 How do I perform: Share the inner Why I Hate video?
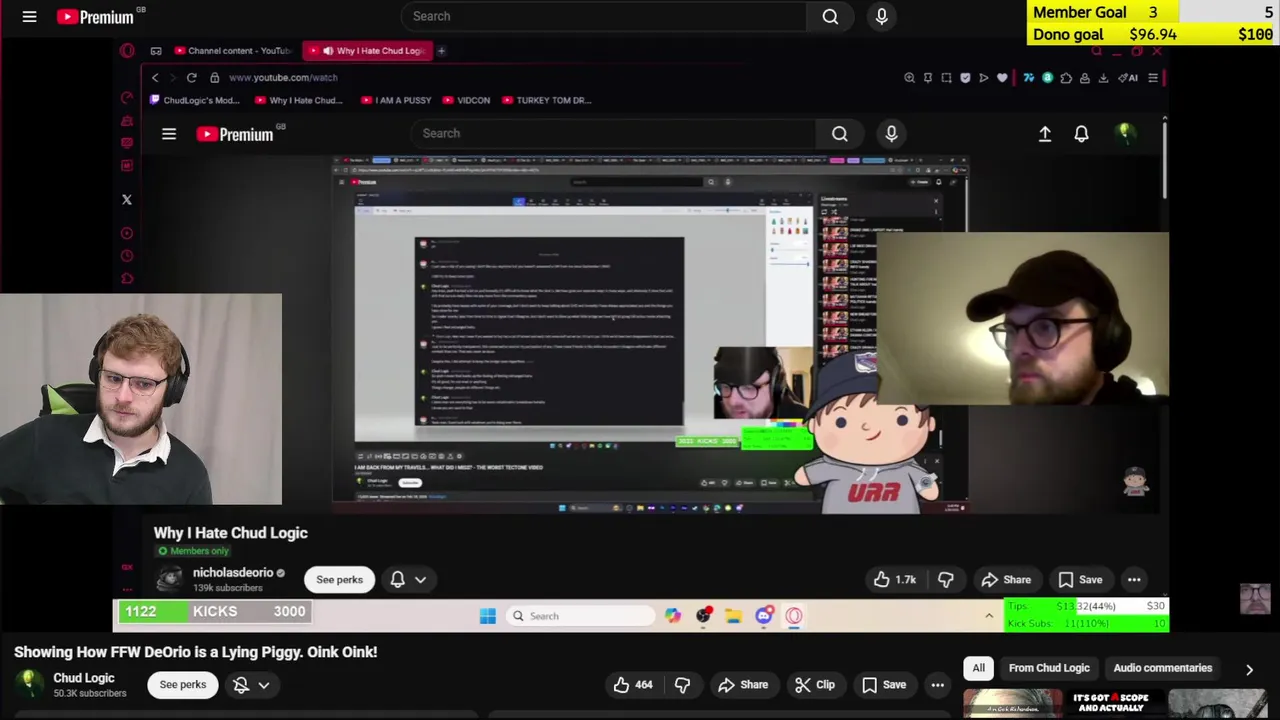point(1006,580)
